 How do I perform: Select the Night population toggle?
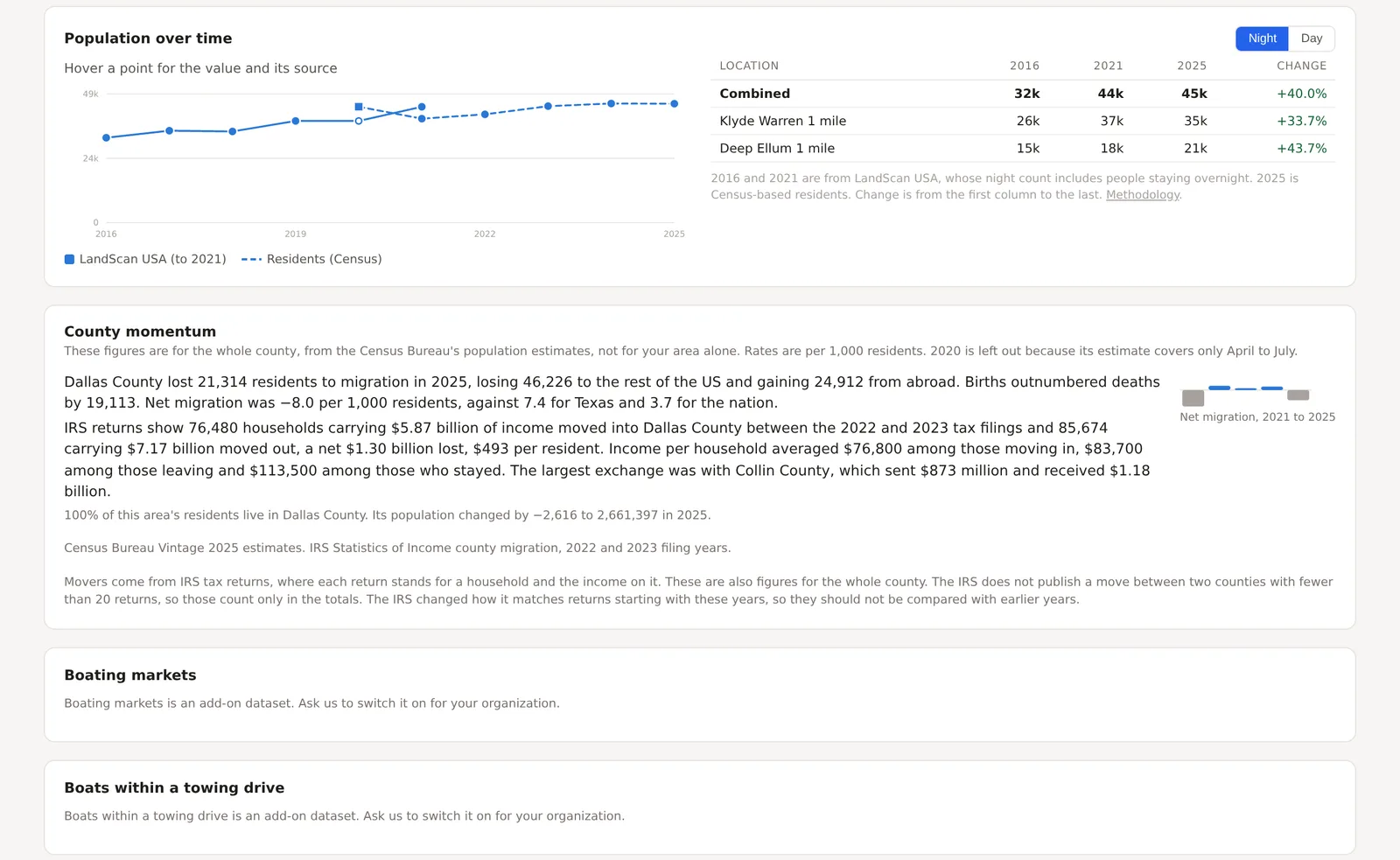pyautogui.click(x=1262, y=38)
